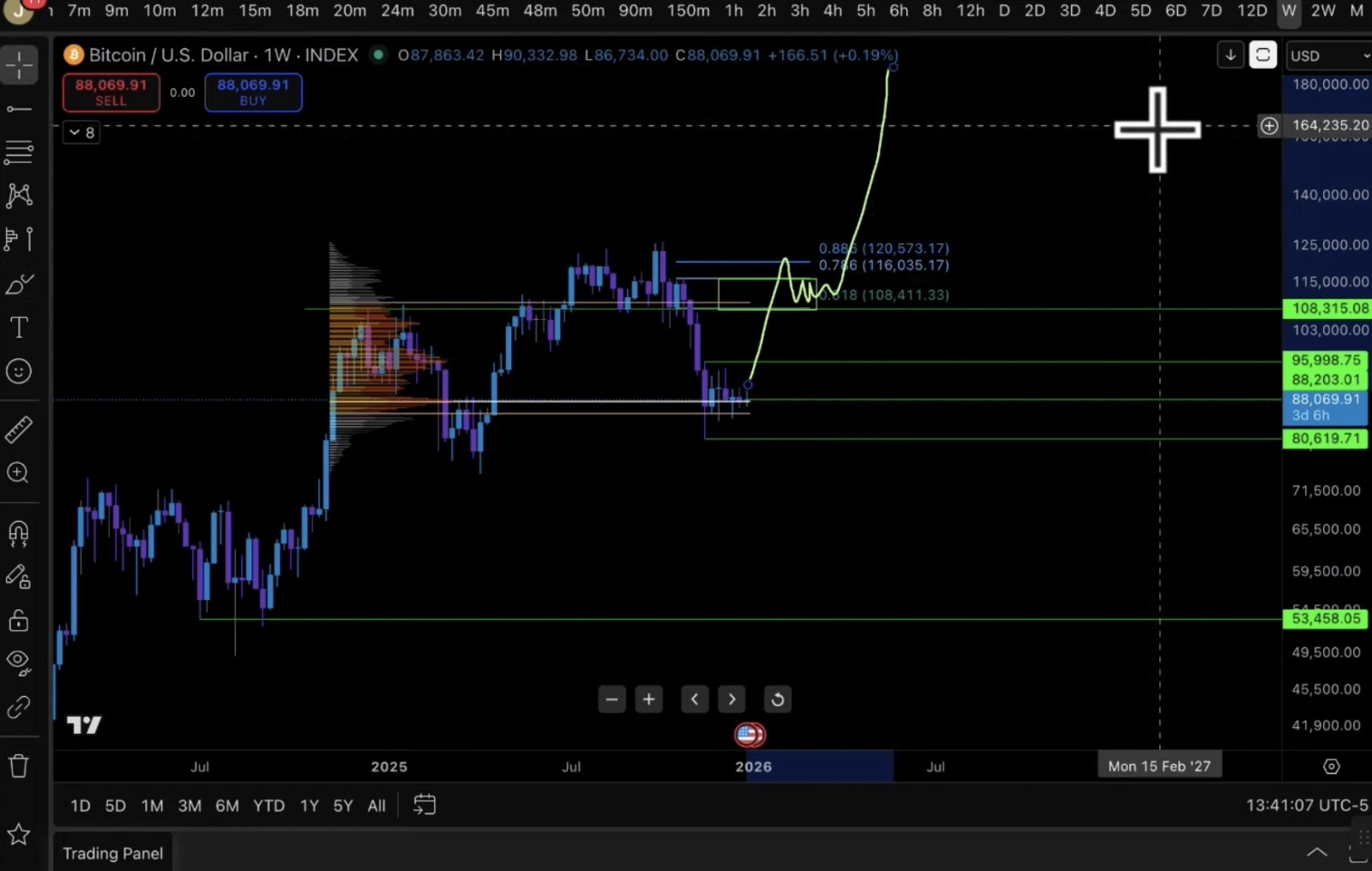Open the Fibonacci and Gann tools
The width and height of the screenshot is (1372, 871).
[19, 153]
